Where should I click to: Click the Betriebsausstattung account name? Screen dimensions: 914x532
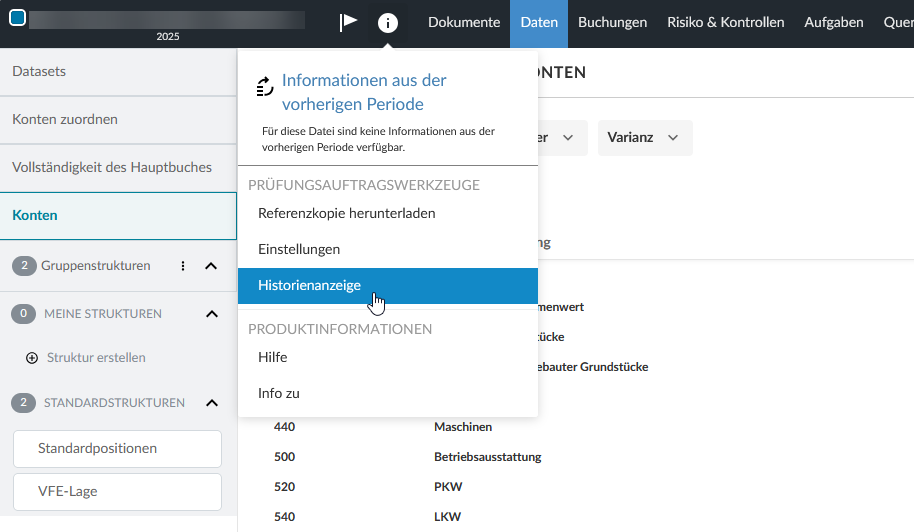[487, 457]
